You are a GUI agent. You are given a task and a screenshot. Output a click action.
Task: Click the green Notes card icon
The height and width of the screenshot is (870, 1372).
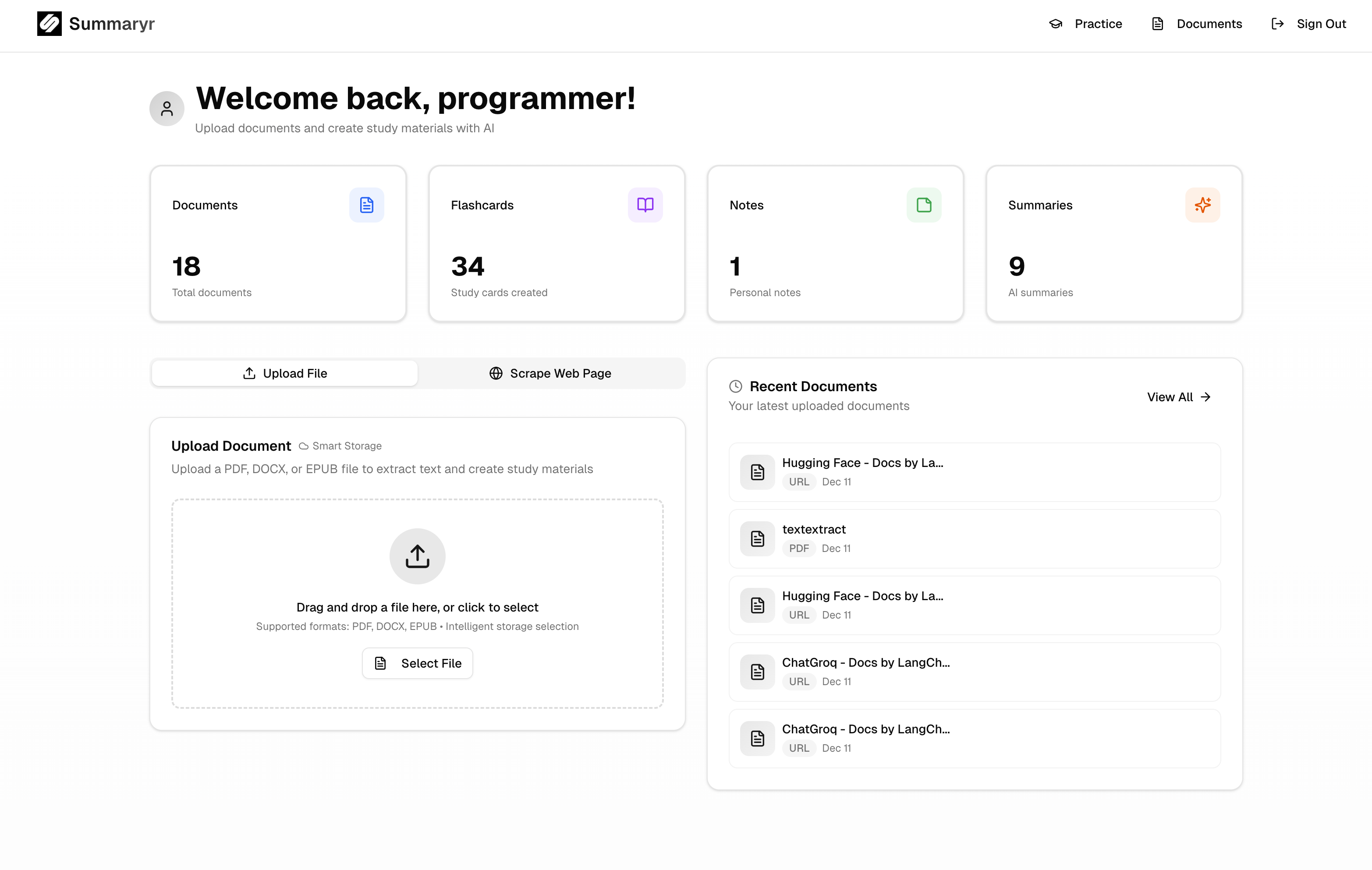(x=924, y=205)
